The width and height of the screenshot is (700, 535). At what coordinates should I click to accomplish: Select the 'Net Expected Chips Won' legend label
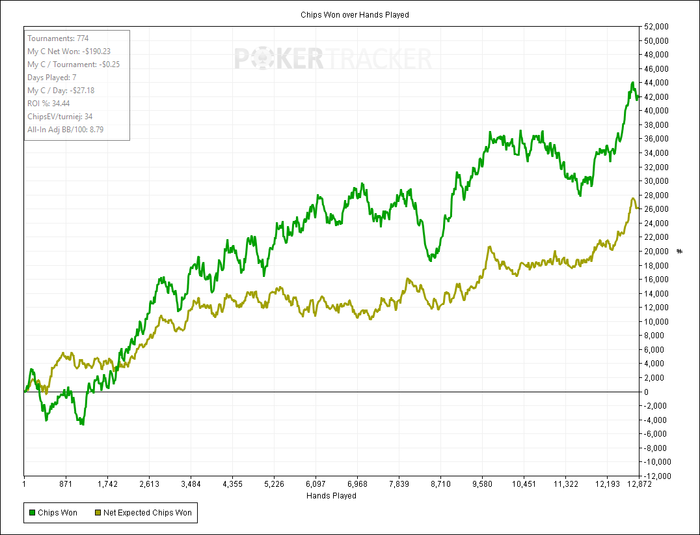click(148, 513)
